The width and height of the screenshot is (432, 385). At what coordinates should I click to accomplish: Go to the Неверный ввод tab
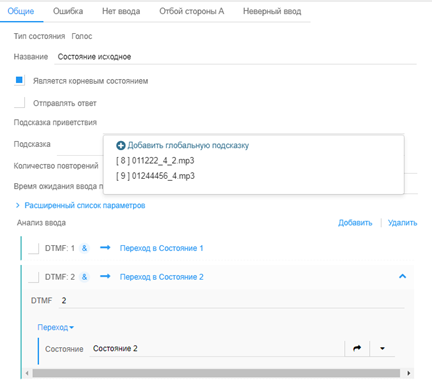272,11
